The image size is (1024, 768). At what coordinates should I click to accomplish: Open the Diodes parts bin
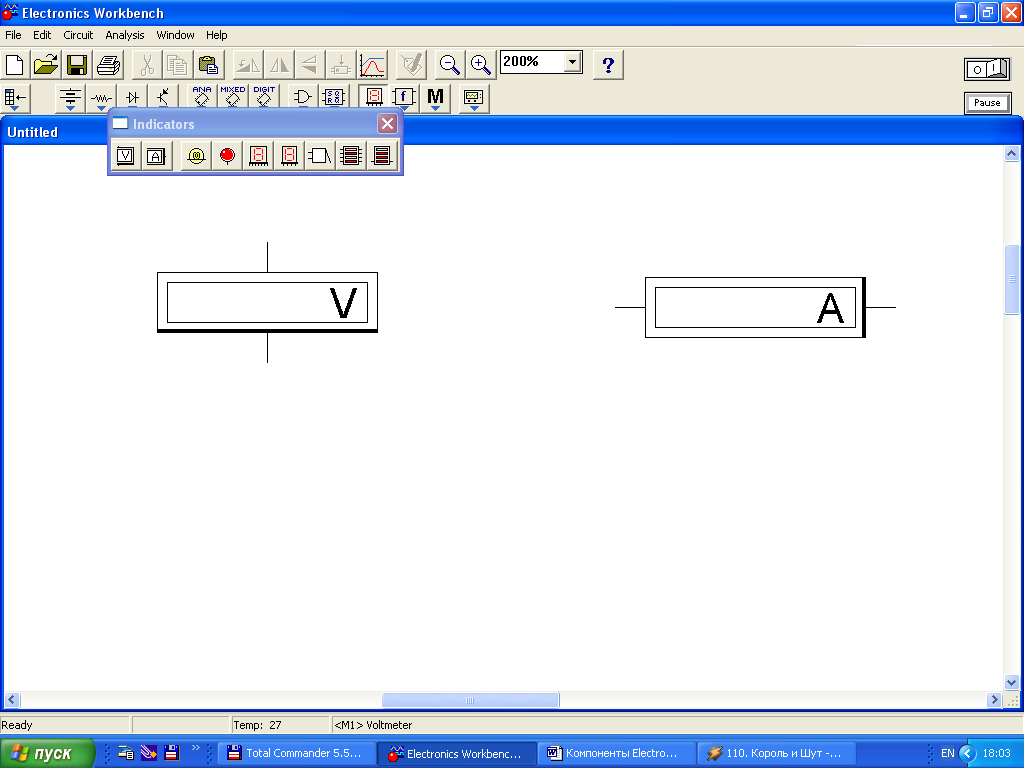coord(133,98)
